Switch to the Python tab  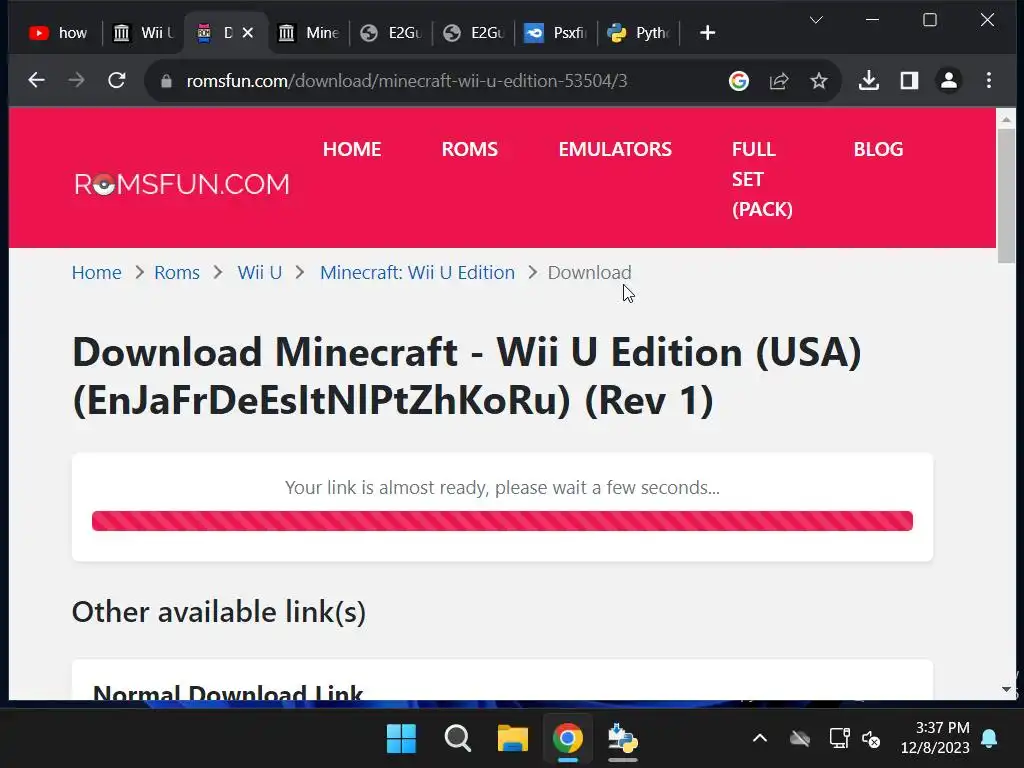(x=638, y=33)
